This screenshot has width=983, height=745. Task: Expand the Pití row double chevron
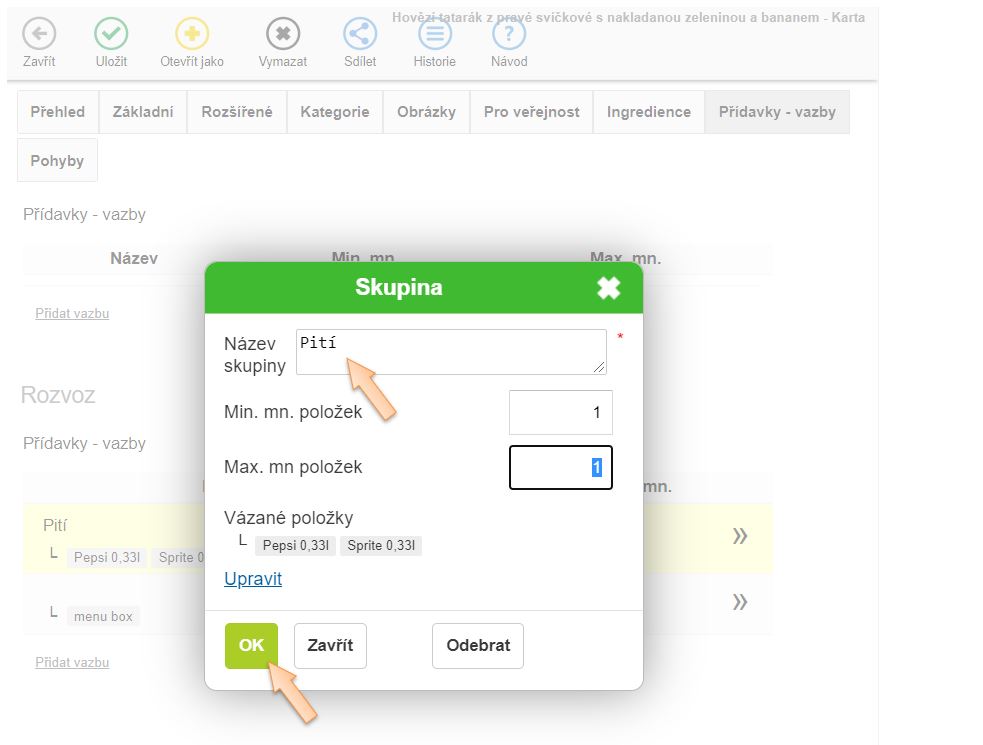click(740, 536)
